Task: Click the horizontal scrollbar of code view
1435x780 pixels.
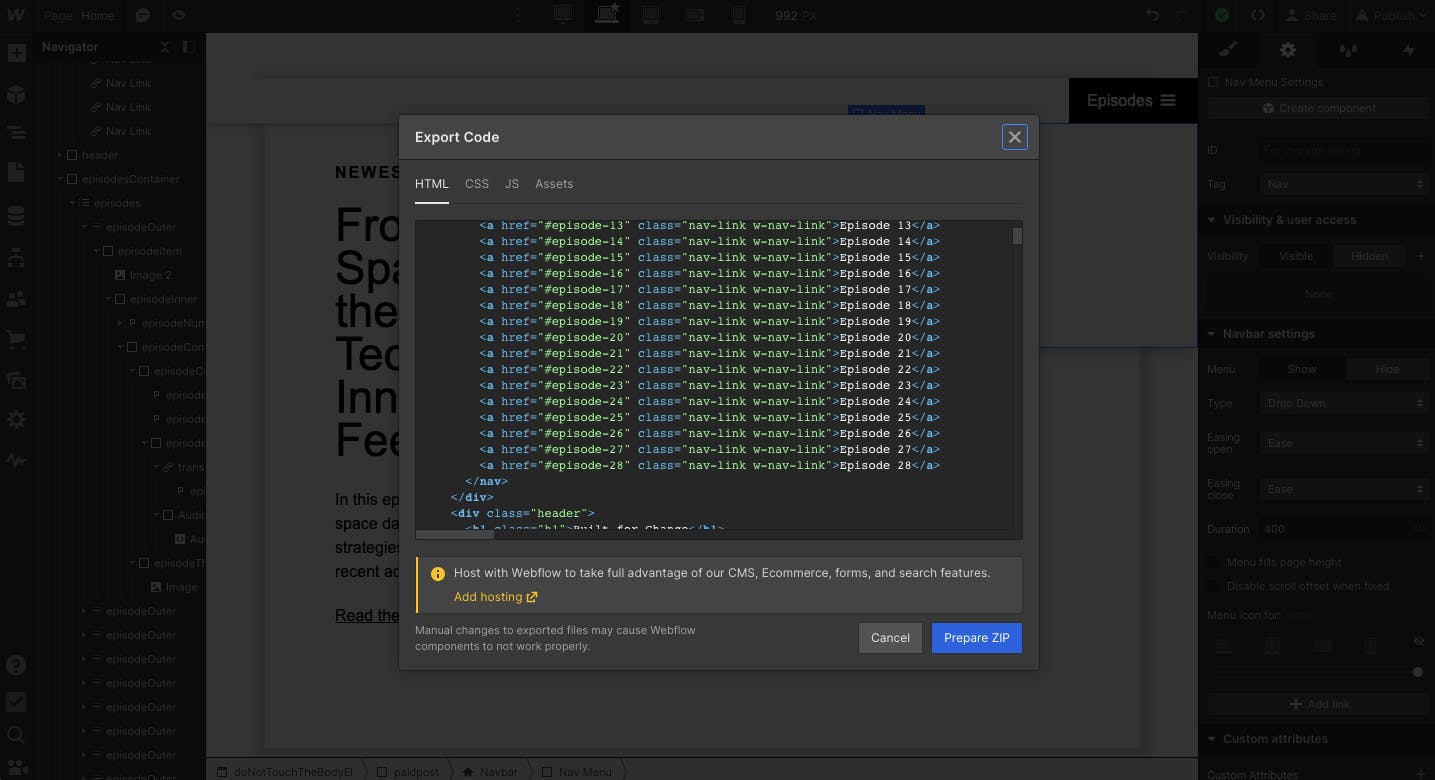Action: [455, 534]
